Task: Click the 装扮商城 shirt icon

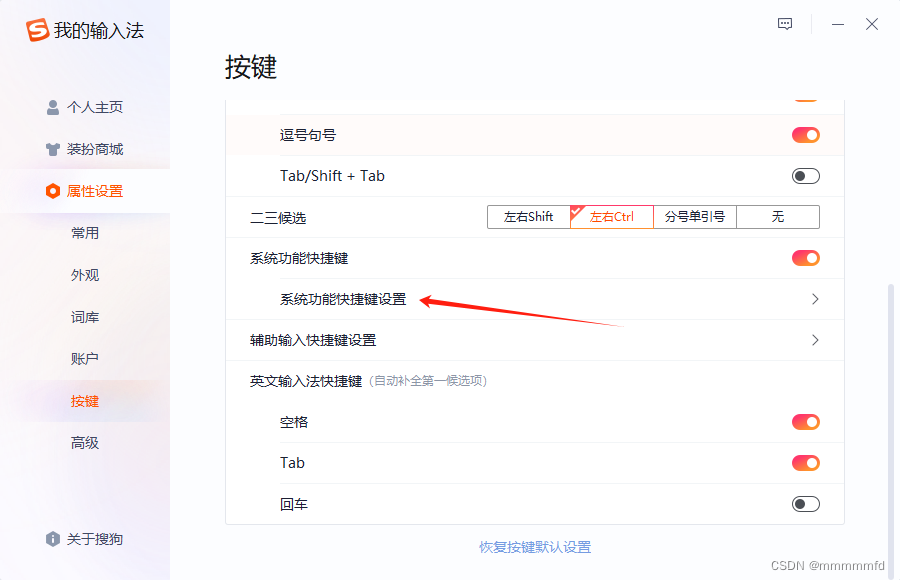Action: [53, 149]
